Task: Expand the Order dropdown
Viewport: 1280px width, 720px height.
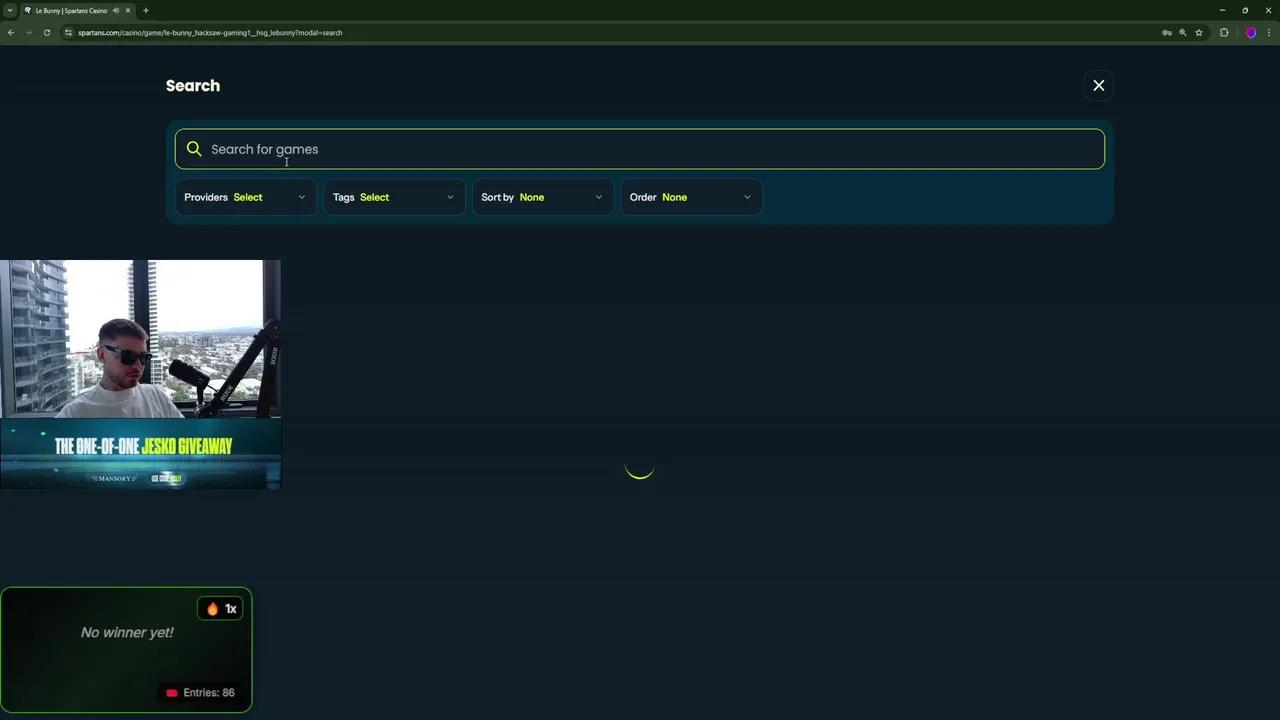Action: pyautogui.click(x=691, y=197)
